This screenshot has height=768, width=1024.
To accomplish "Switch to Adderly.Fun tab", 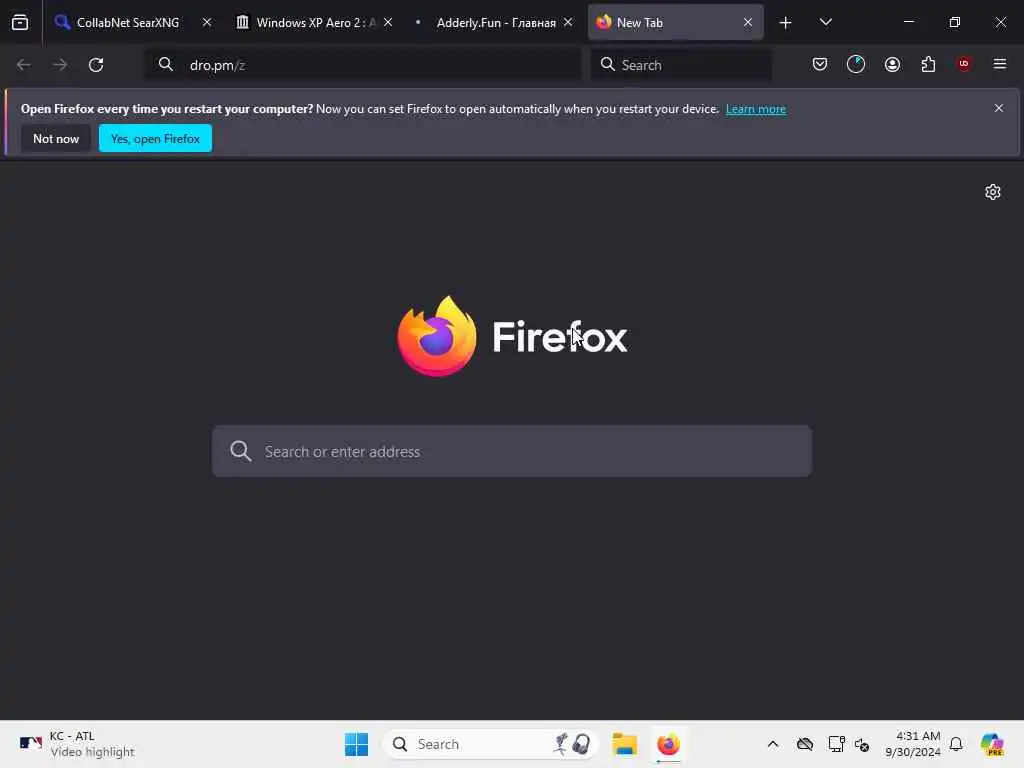I will tap(495, 22).
